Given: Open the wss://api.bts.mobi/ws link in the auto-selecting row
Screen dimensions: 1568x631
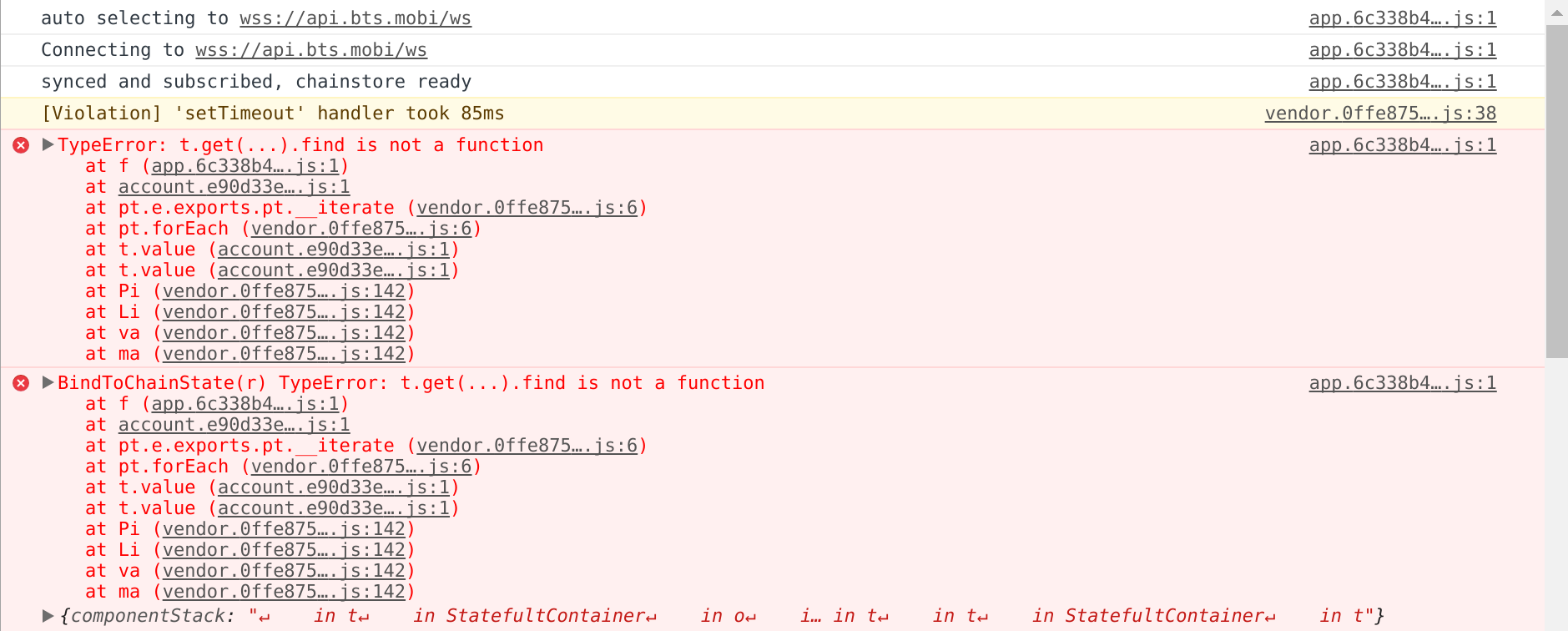Looking at the screenshot, I should coord(355,18).
